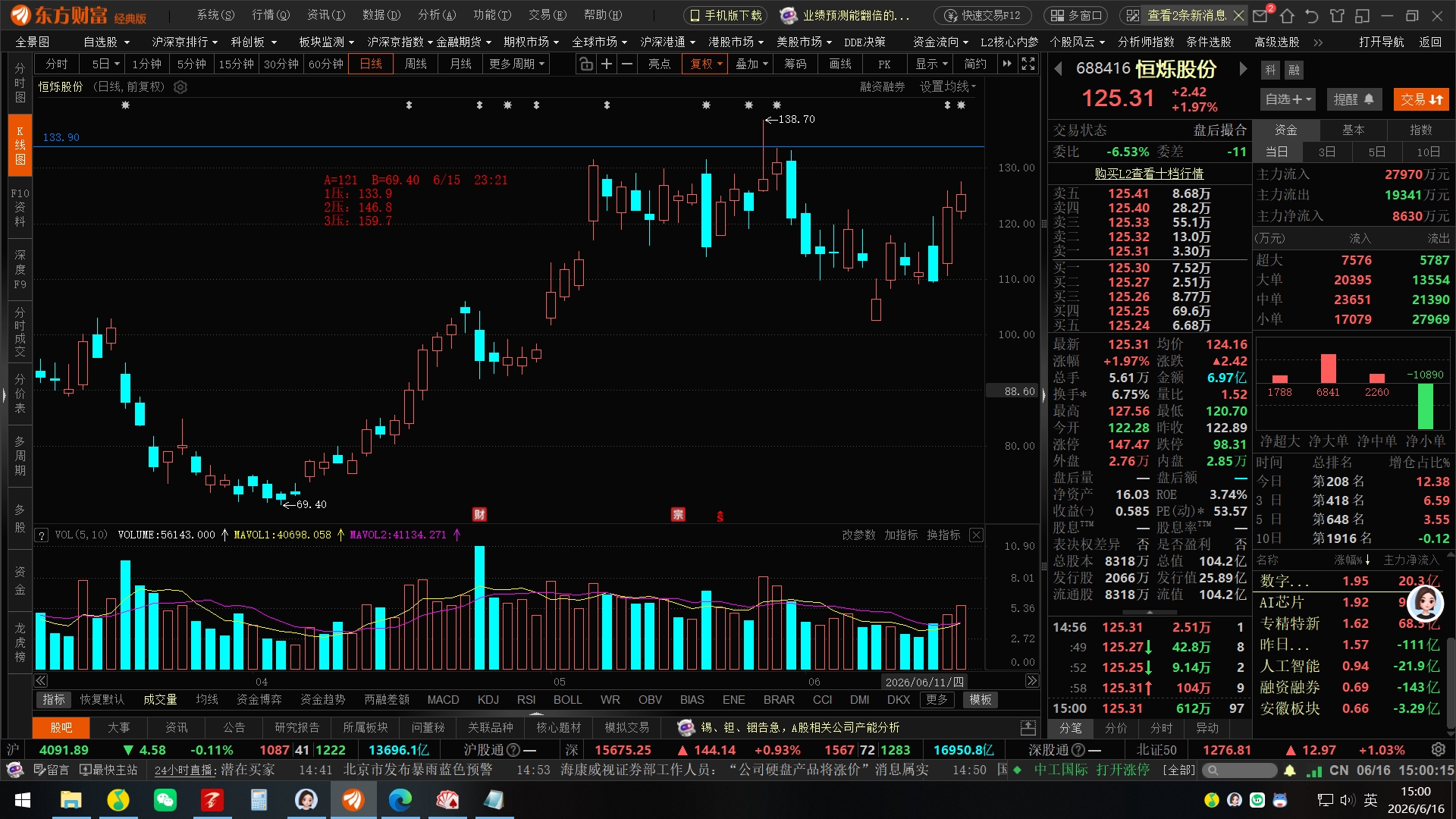Open File Explorer from the taskbar
The width and height of the screenshot is (1456, 819).
click(71, 800)
